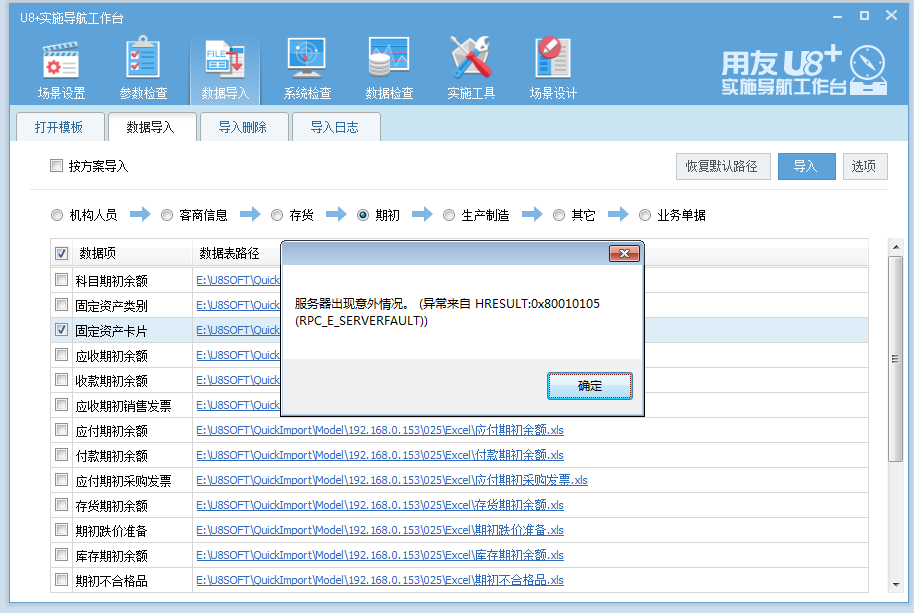Check the 科目期初余额 row checkbox

(61, 280)
